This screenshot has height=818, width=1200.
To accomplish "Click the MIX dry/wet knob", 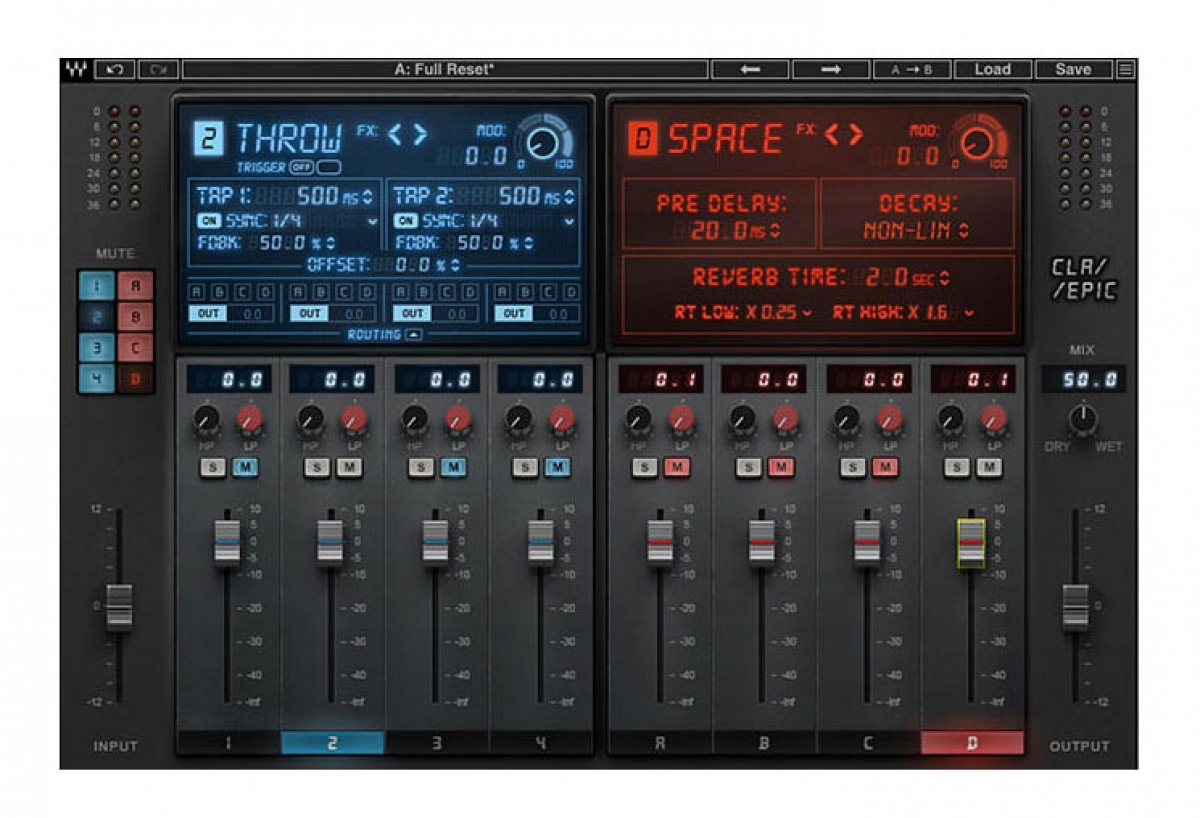I will 1081,420.
